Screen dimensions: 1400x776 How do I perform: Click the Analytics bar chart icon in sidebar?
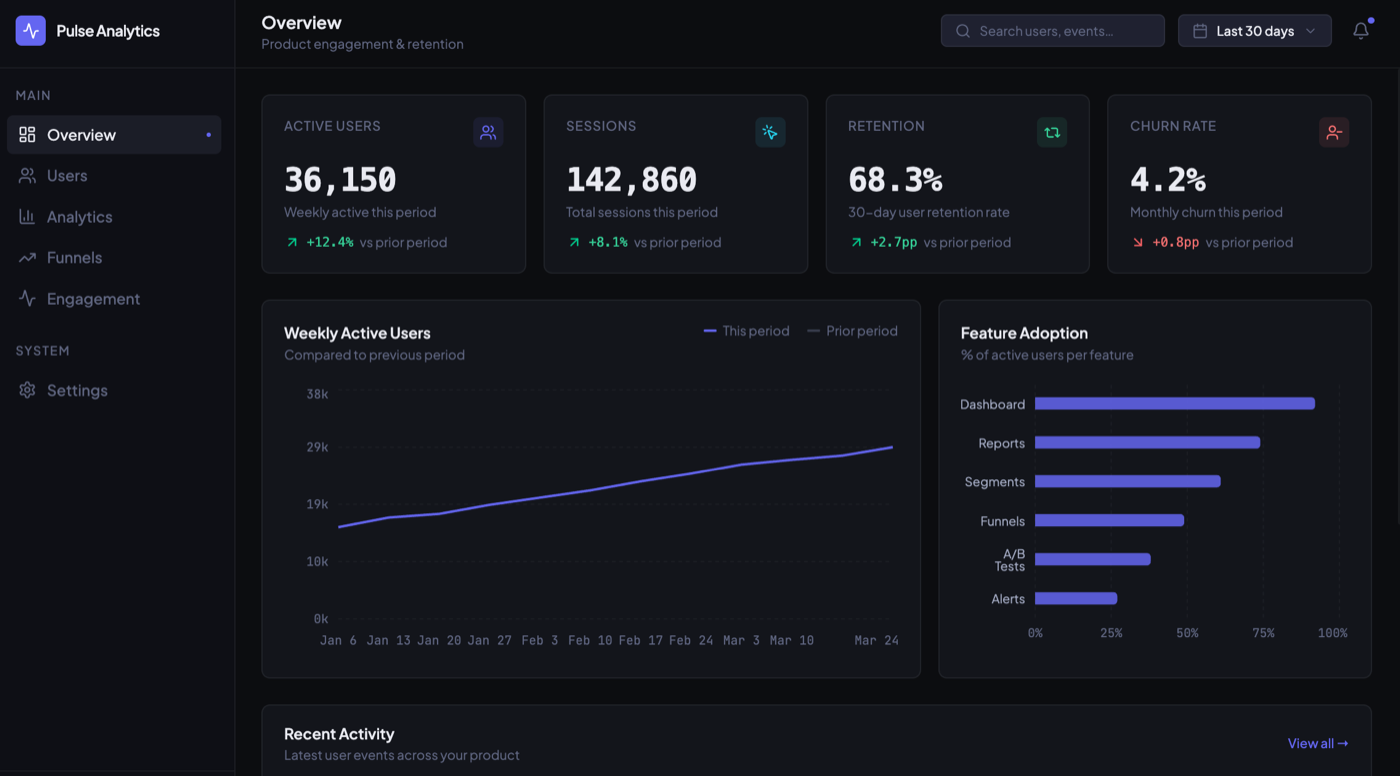27,217
